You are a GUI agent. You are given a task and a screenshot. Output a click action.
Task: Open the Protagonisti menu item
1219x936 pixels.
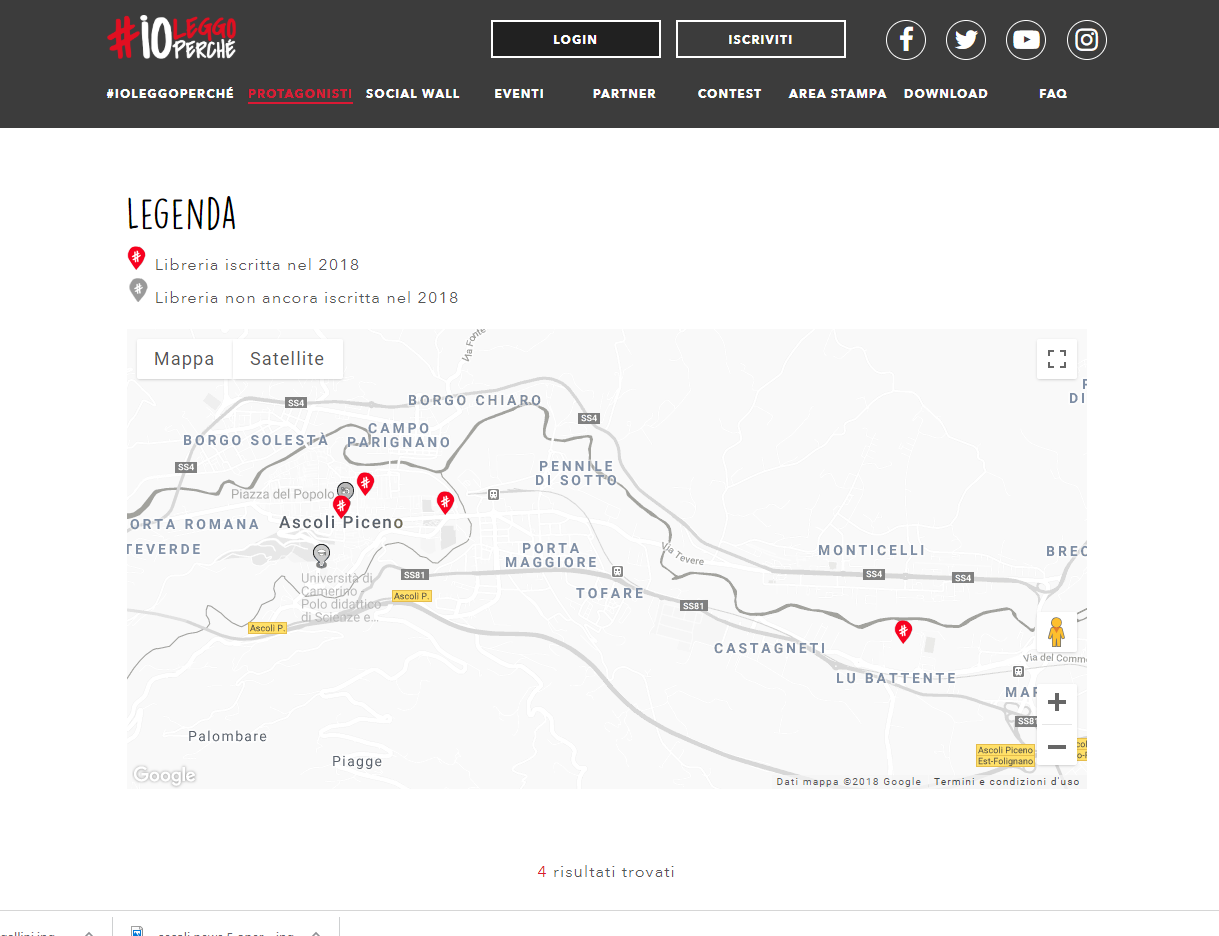click(x=300, y=94)
